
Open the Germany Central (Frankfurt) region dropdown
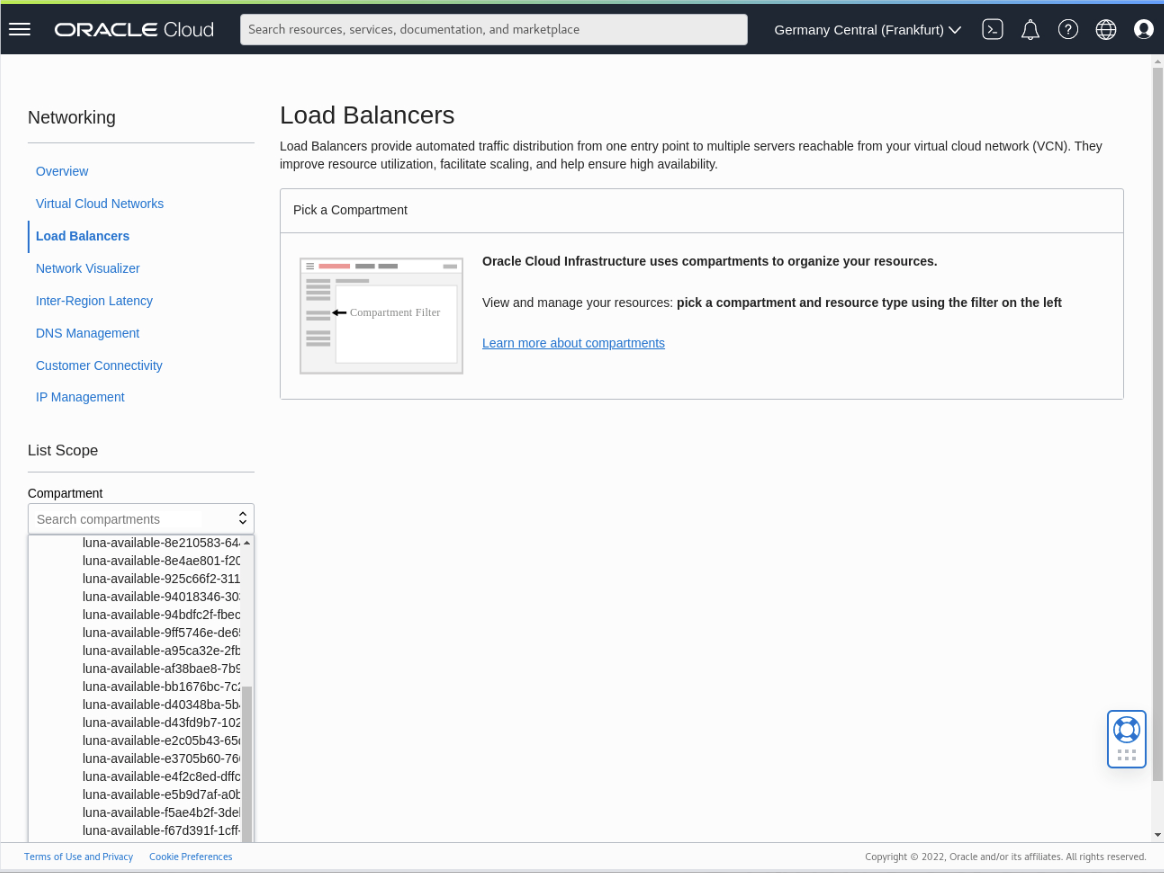click(x=865, y=29)
